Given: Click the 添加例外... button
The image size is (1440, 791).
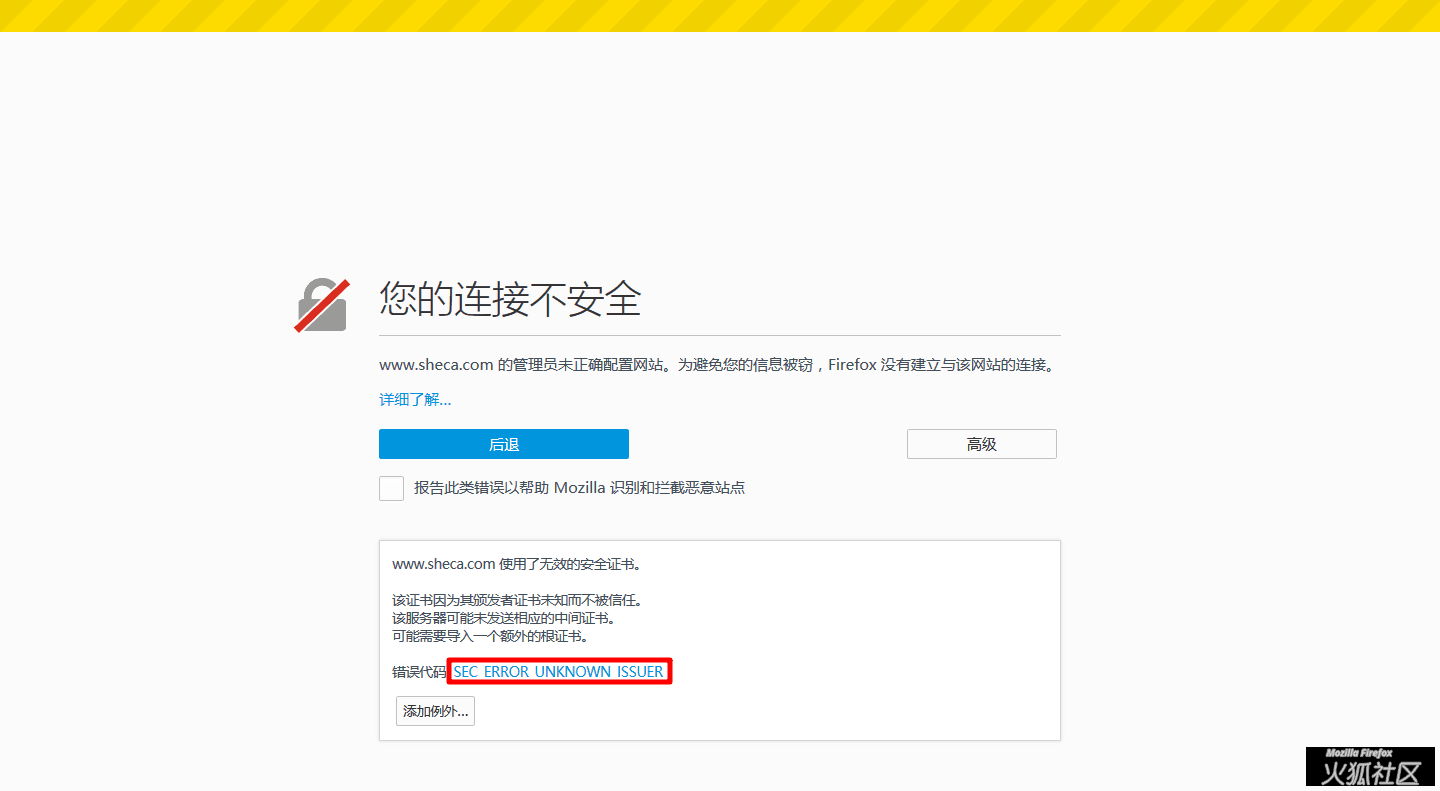Looking at the screenshot, I should click(435, 711).
